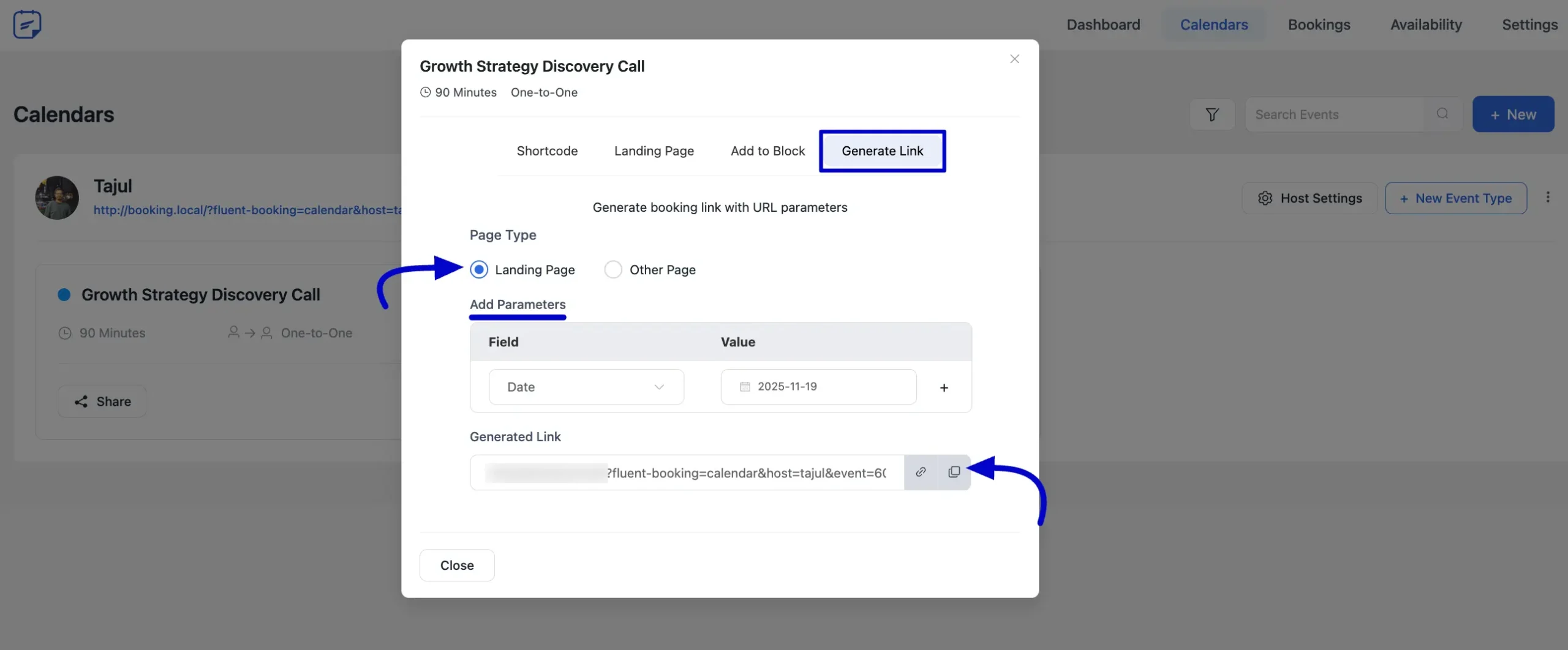Click the search magnifier icon
Screen dimensions: 1568x650
tap(1442, 114)
